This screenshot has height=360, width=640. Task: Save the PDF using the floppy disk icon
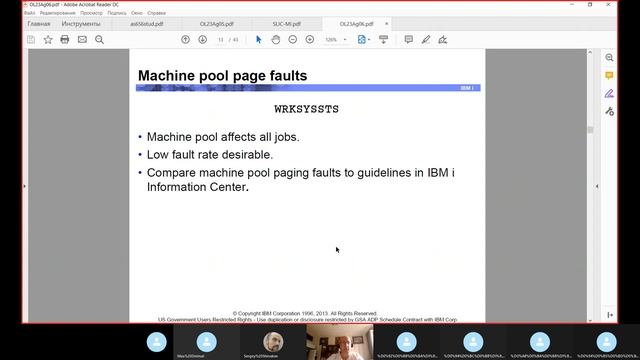31,40
